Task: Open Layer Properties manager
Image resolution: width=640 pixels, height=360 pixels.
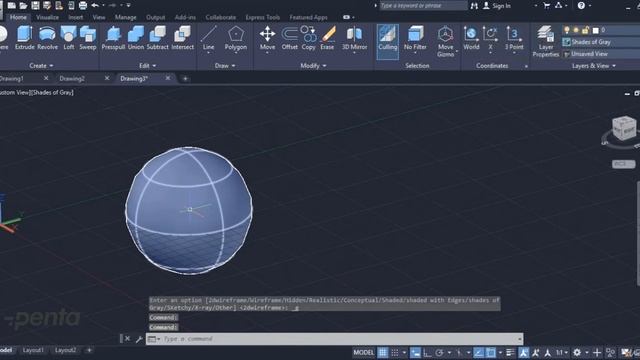Action: [x=546, y=41]
